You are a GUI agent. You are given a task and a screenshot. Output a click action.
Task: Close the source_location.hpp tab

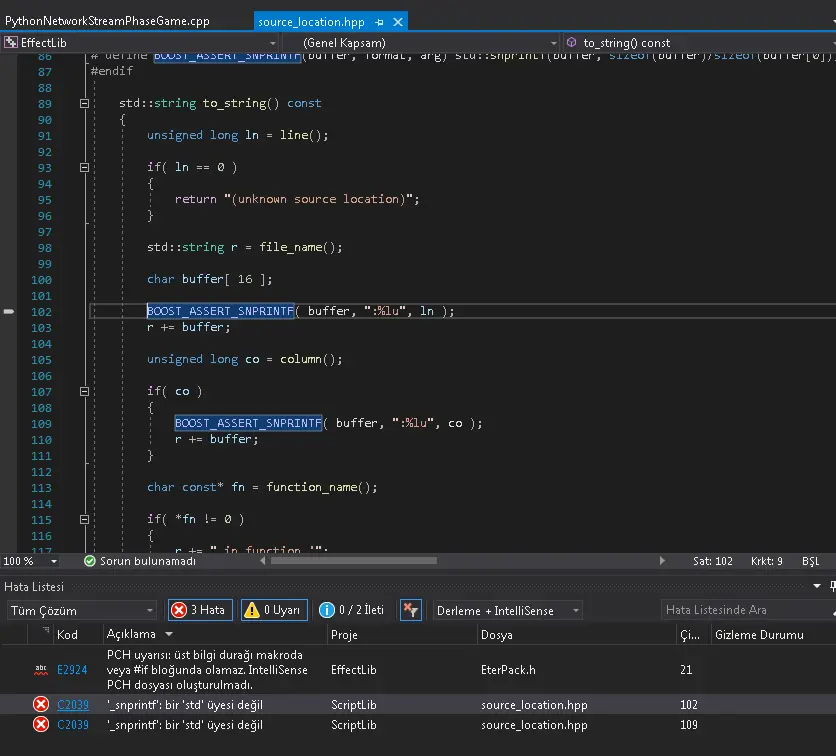coord(396,21)
